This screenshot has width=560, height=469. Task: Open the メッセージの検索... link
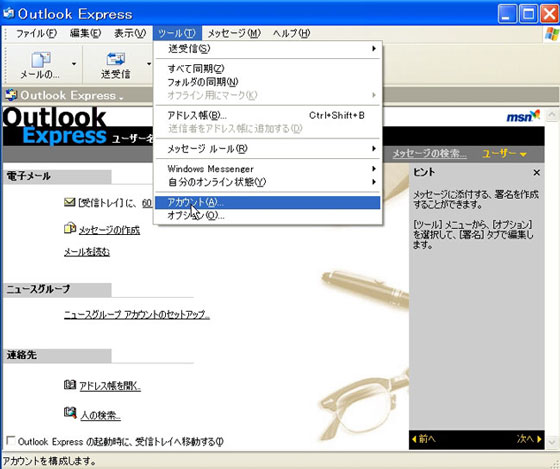[x=430, y=154]
